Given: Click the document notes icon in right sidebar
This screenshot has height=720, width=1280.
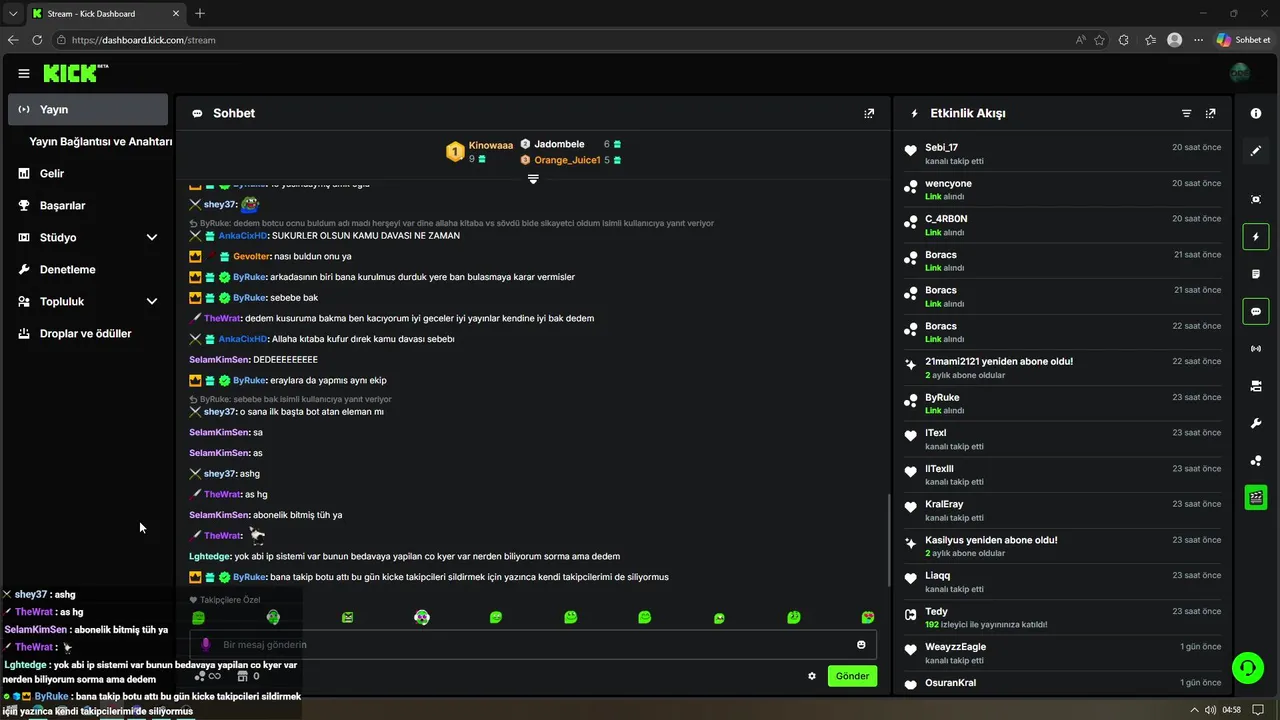Looking at the screenshot, I should pyautogui.click(x=1256, y=274).
